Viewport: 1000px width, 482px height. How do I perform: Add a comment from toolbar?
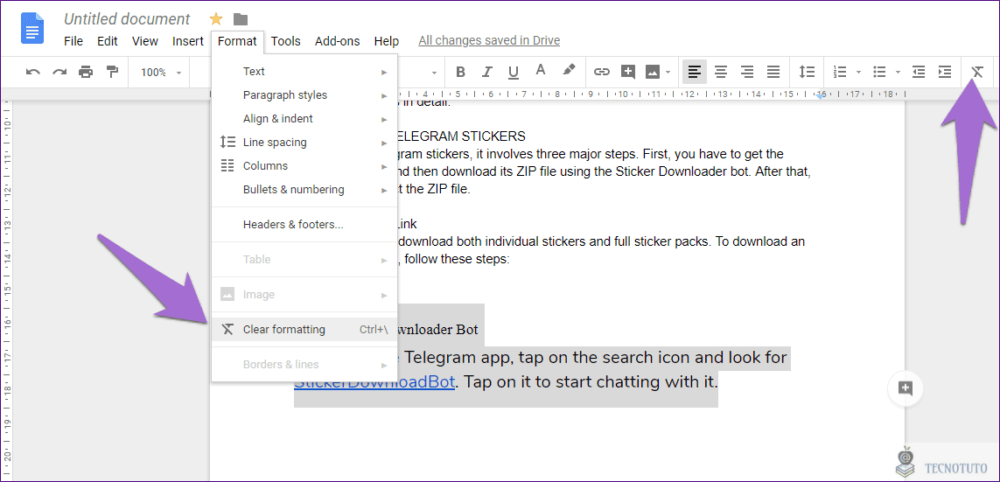click(628, 72)
